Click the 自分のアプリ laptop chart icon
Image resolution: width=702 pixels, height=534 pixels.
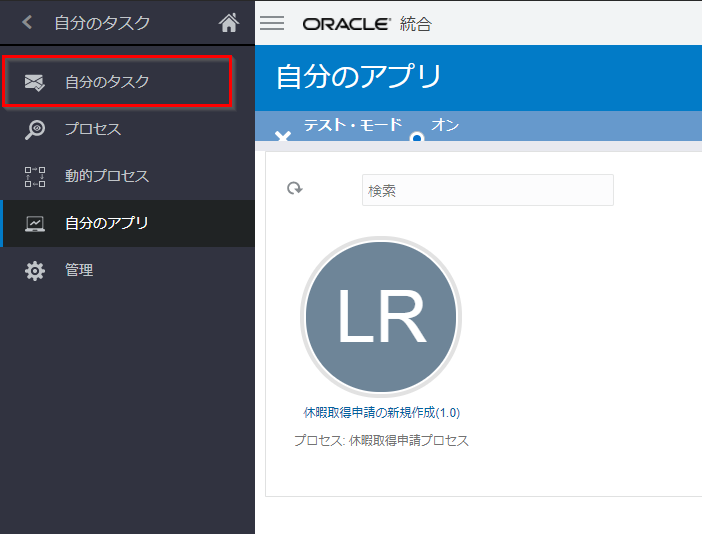pos(35,224)
